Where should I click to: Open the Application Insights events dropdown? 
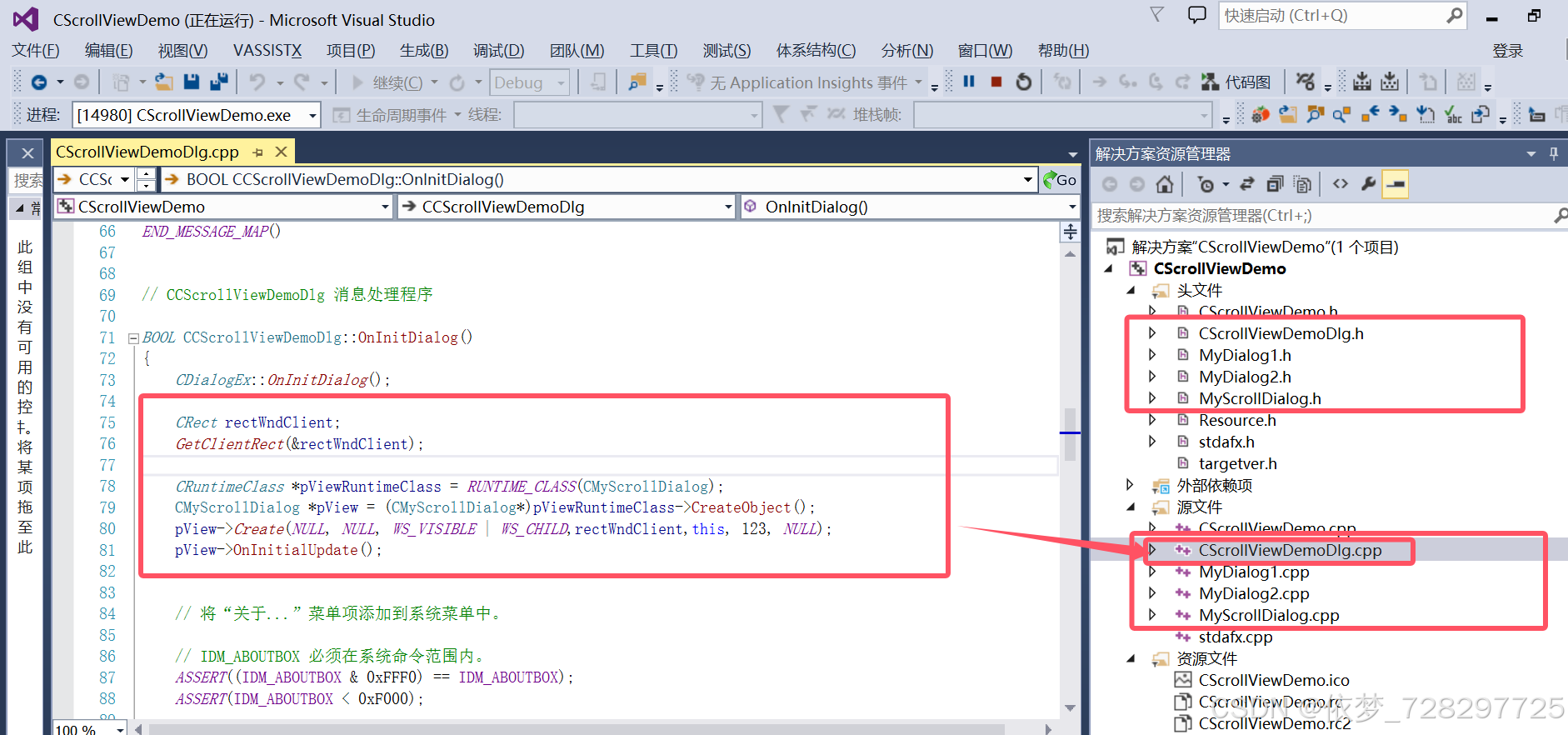click(919, 82)
